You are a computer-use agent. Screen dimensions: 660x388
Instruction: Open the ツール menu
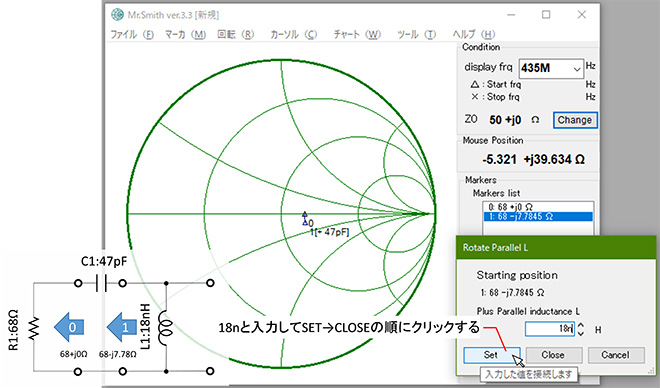(416, 35)
